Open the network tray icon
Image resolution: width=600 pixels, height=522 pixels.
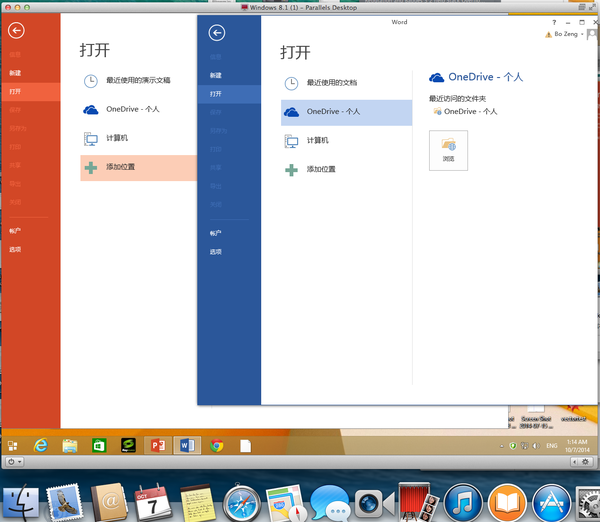click(525, 446)
